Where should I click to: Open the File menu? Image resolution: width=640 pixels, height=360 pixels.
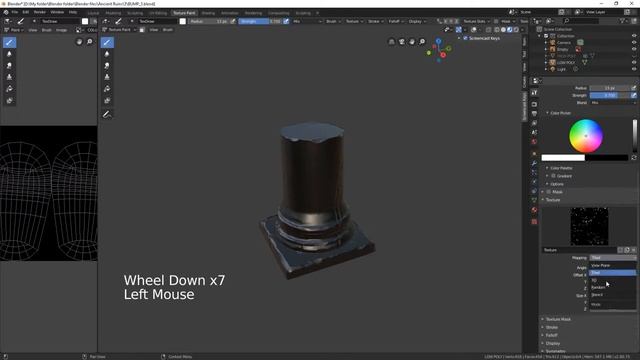(x=15, y=12)
